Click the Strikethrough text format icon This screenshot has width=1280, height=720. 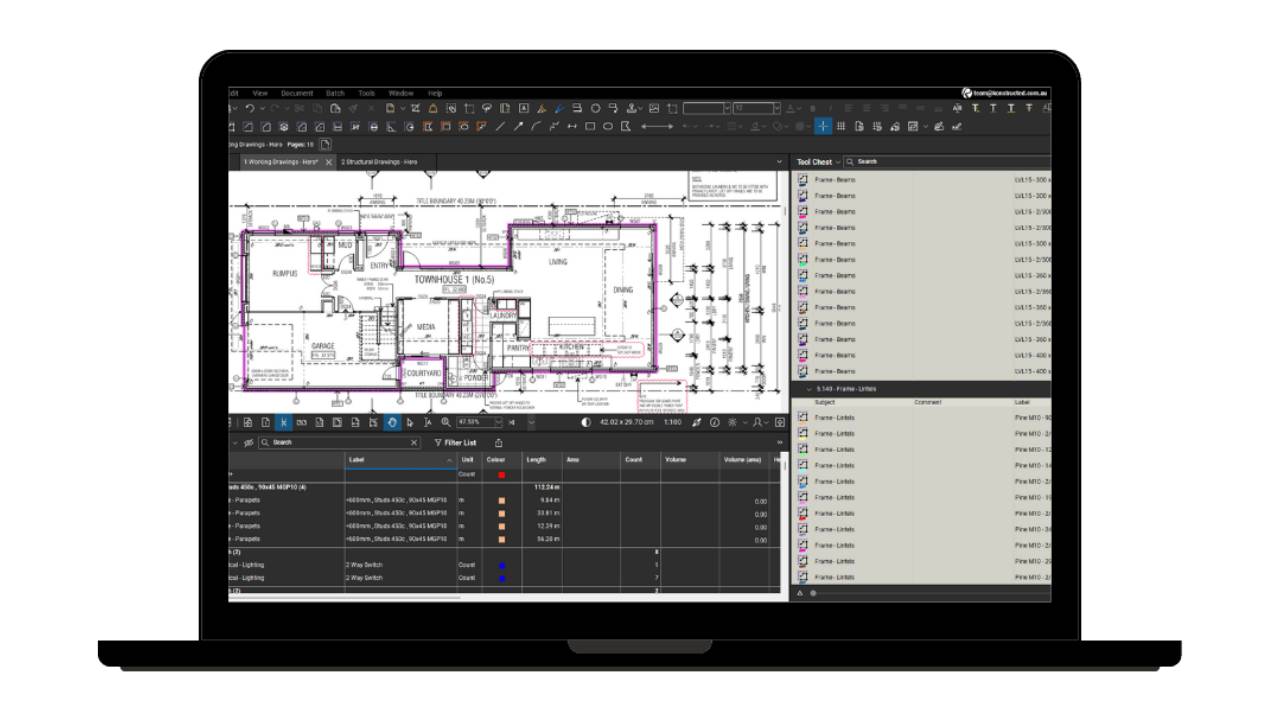click(x=1029, y=108)
